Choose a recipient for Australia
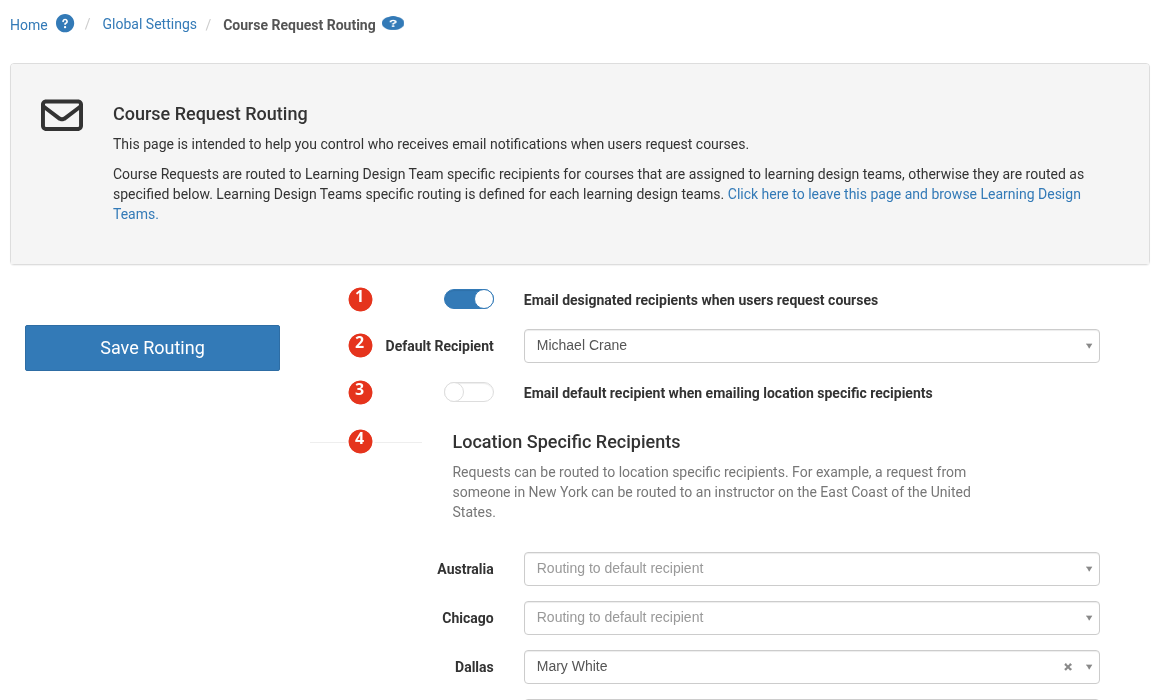 [x=812, y=569]
